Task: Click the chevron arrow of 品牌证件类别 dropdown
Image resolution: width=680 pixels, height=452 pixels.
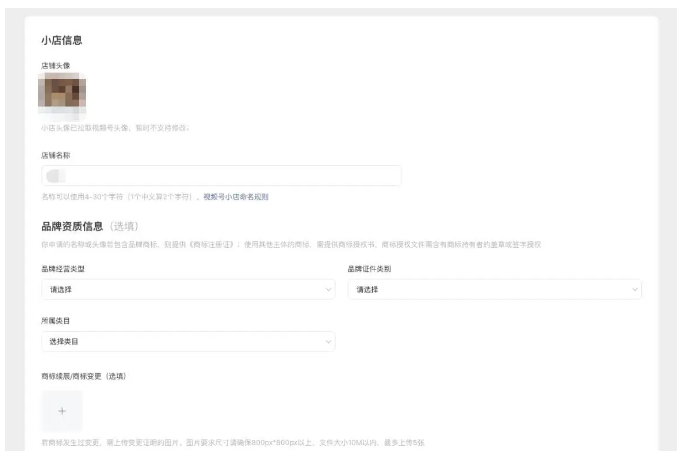Action: tap(634, 290)
